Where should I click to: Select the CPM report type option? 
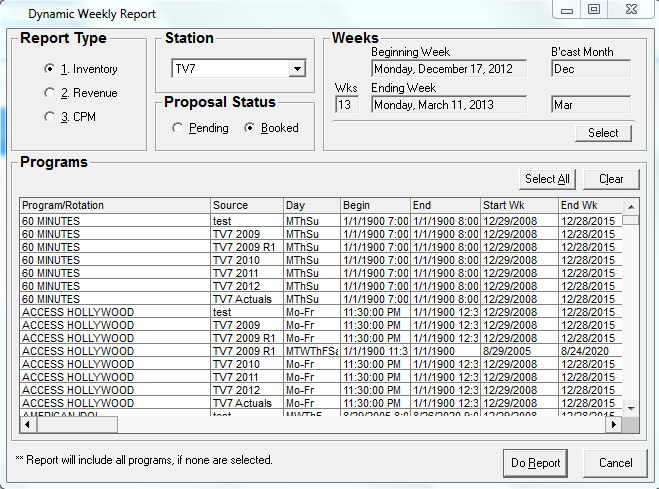[50, 117]
